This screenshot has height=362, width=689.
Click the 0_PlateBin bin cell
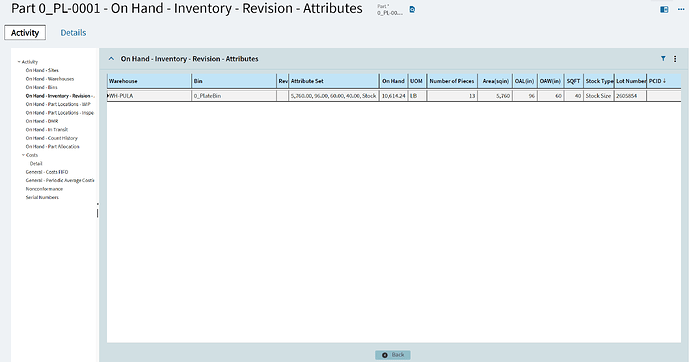pyautogui.click(x=234, y=96)
